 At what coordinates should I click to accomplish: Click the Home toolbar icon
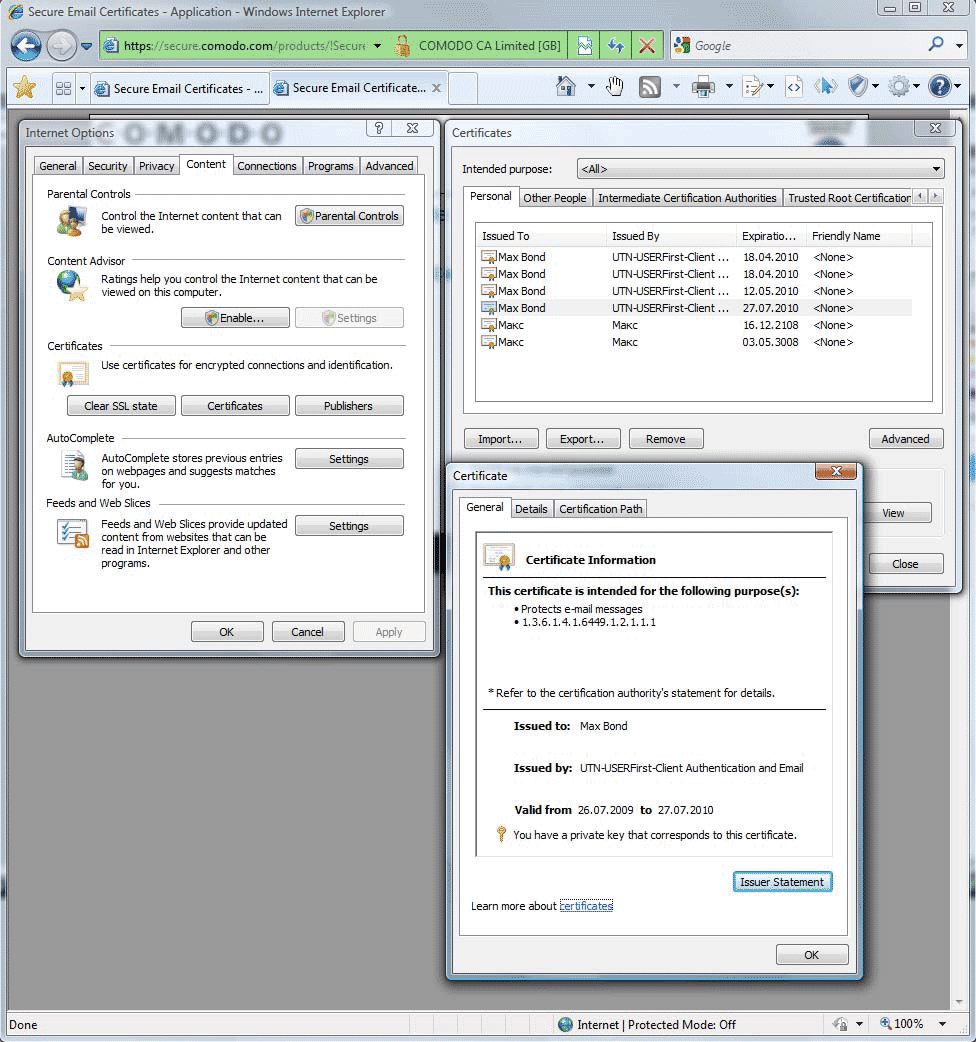click(x=566, y=86)
